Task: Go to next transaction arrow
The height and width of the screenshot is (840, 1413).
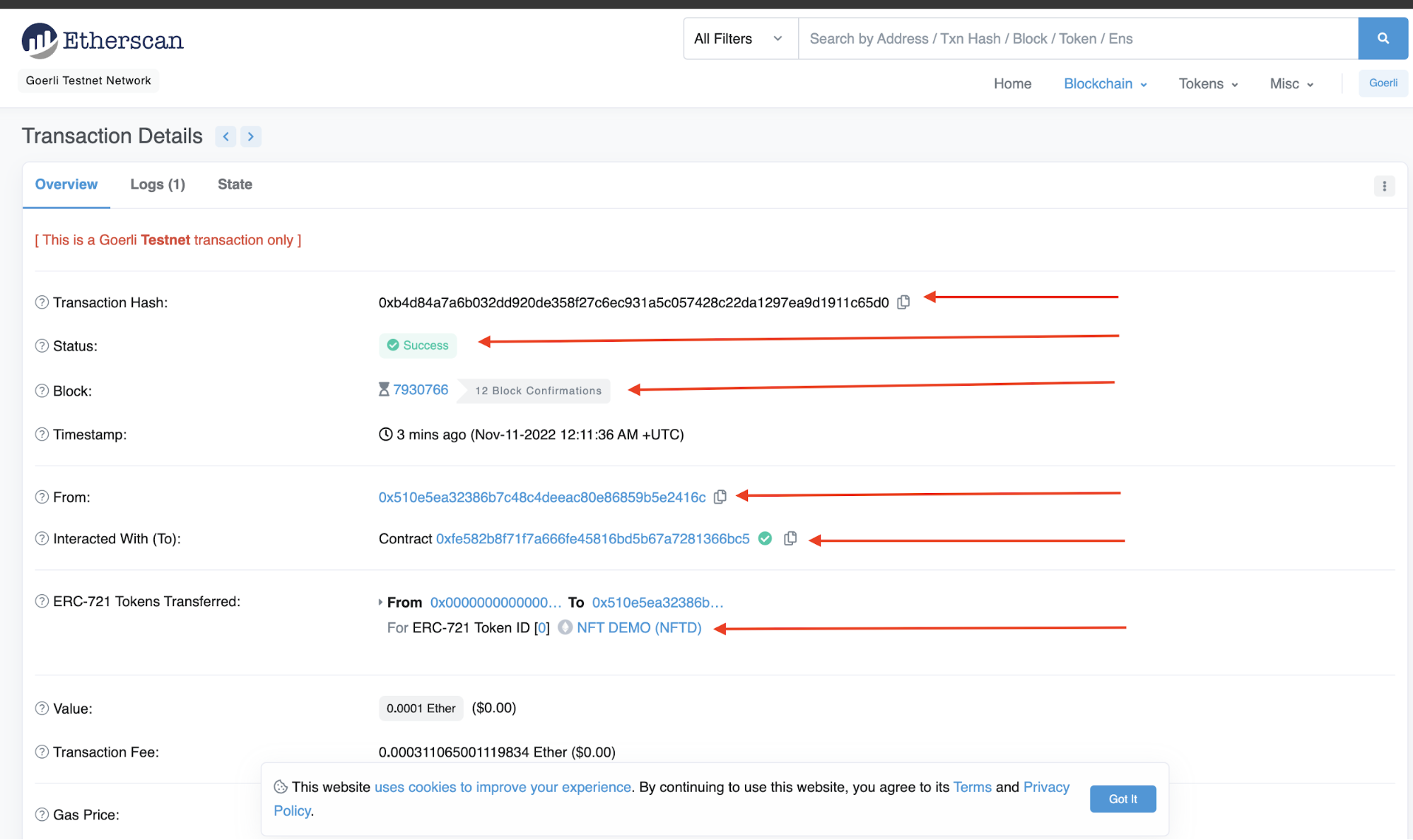Action: [251, 136]
